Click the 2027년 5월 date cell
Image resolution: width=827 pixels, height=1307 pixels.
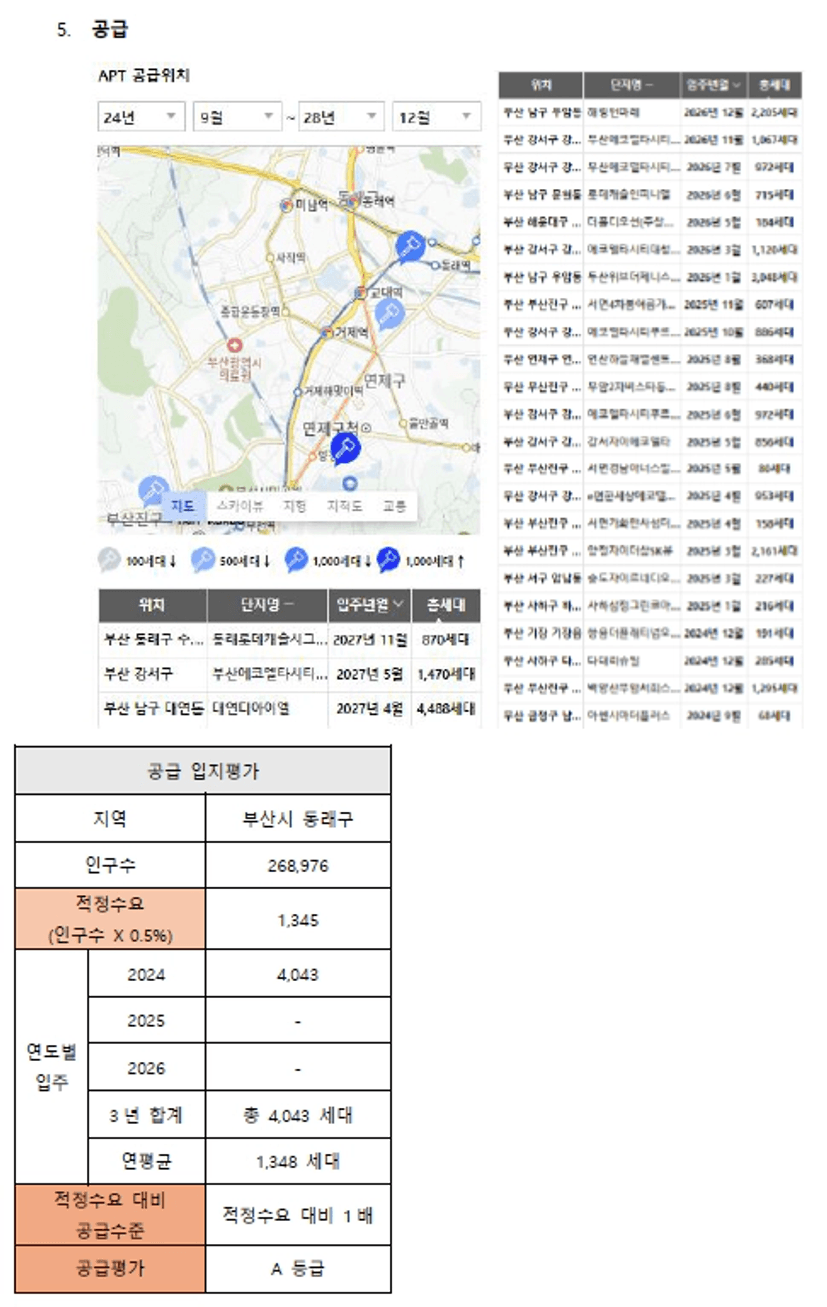point(370,673)
